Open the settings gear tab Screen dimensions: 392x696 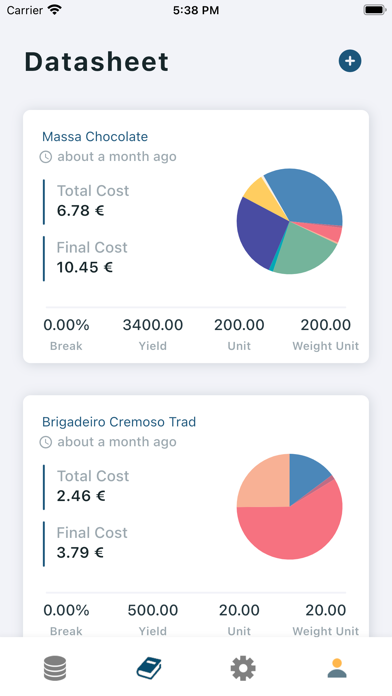coord(243,668)
